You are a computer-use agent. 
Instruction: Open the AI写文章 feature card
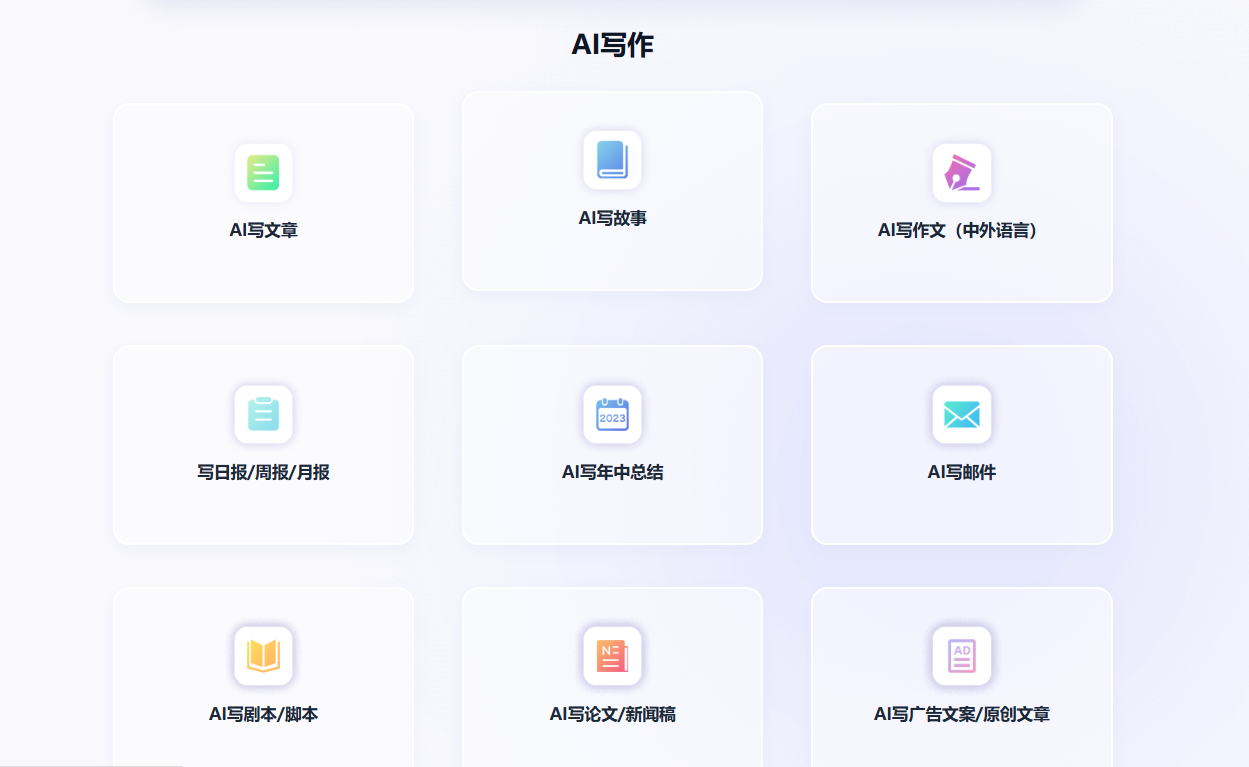click(263, 202)
